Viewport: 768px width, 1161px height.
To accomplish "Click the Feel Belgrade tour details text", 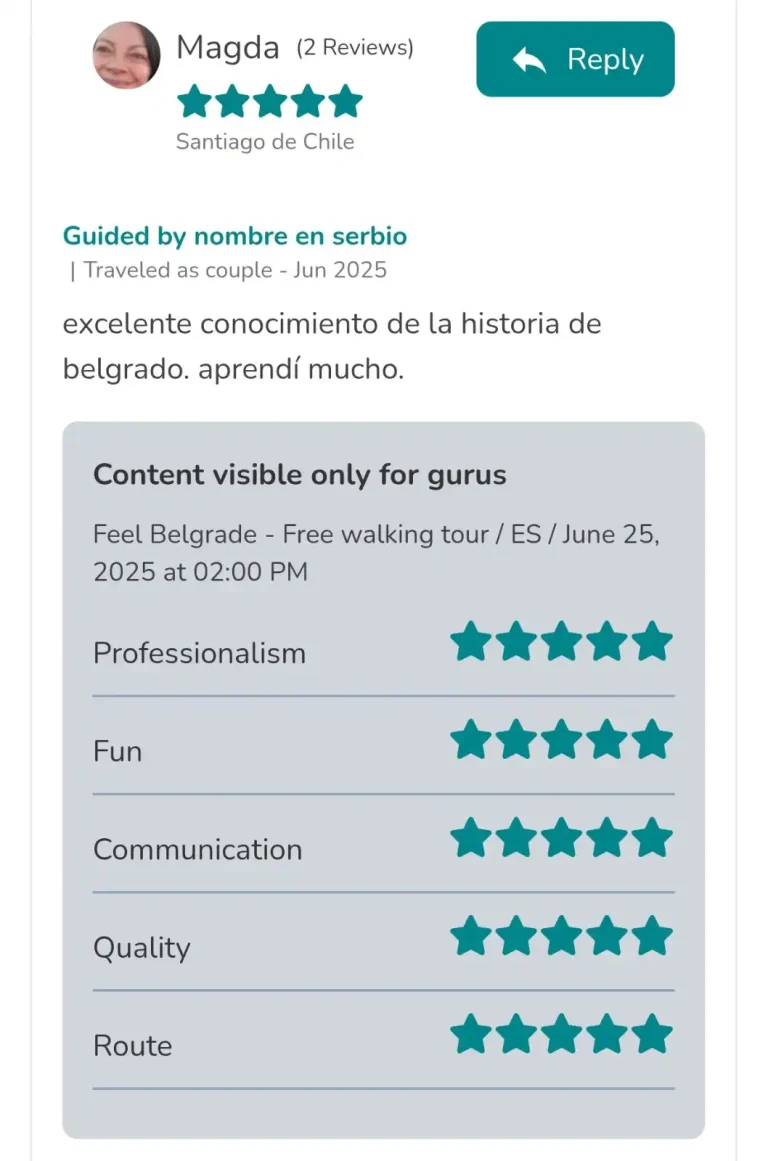I will pos(376,553).
